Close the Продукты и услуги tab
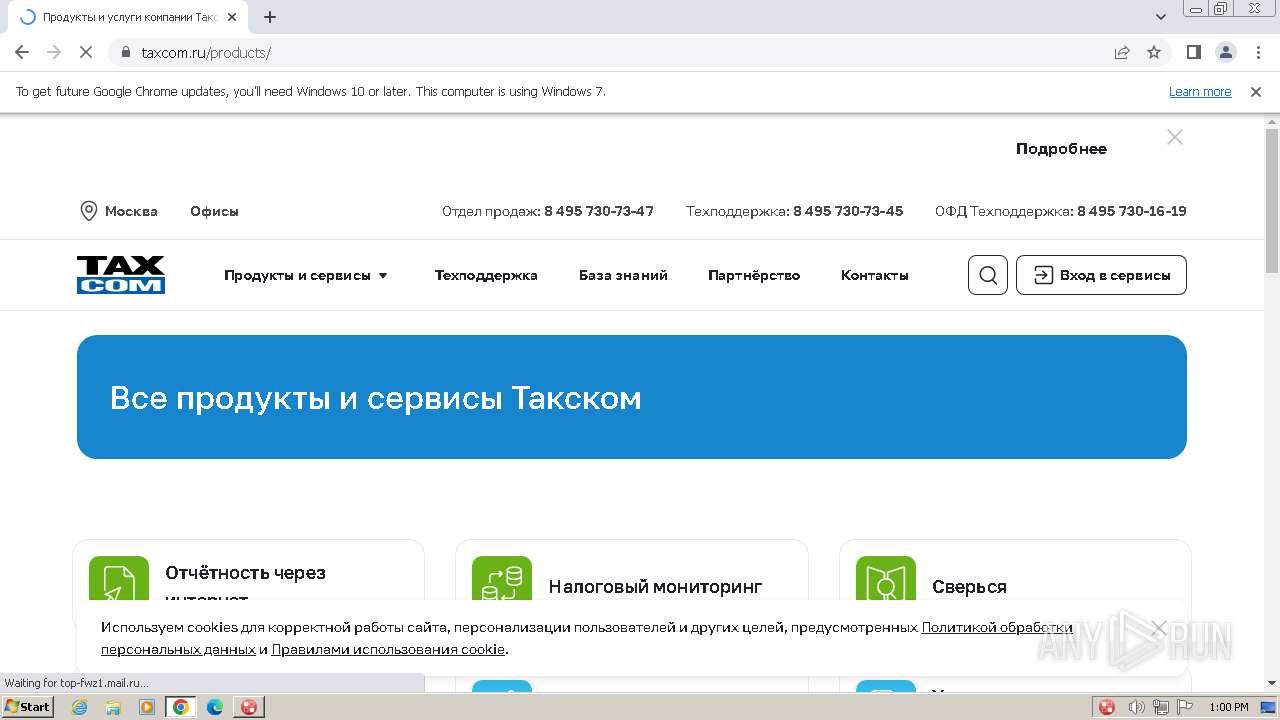The image size is (1280, 720). (232, 17)
